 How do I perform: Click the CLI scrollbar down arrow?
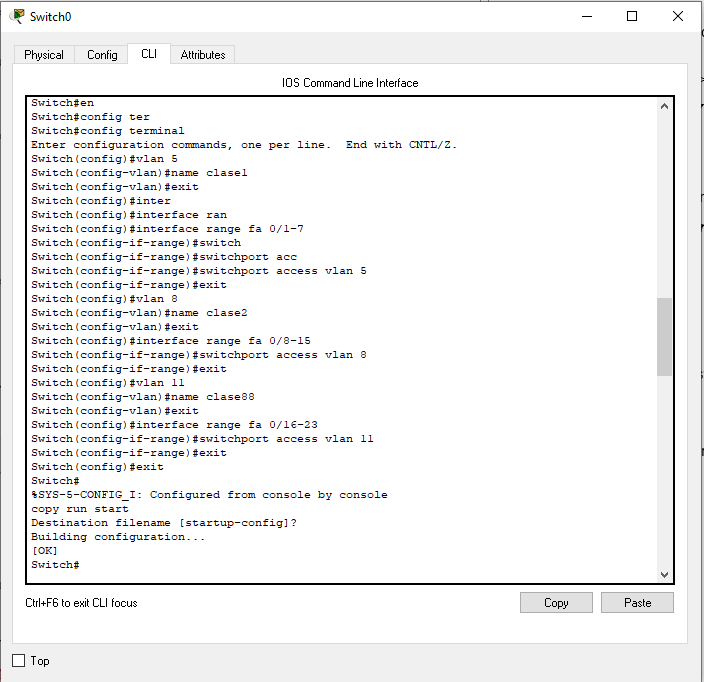pos(665,574)
